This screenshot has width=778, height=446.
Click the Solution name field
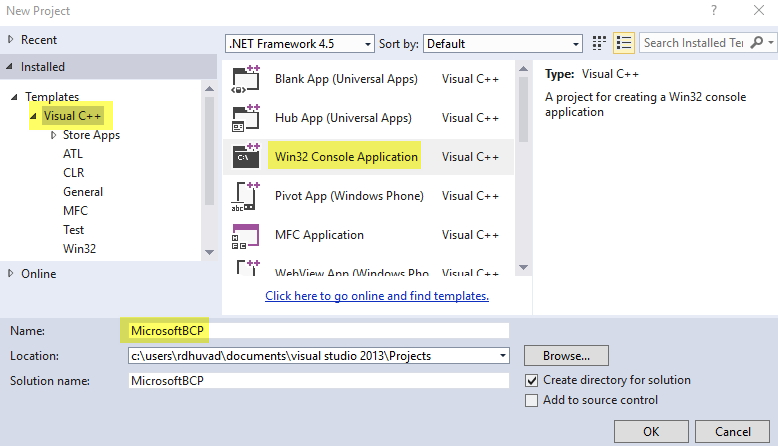coord(319,381)
